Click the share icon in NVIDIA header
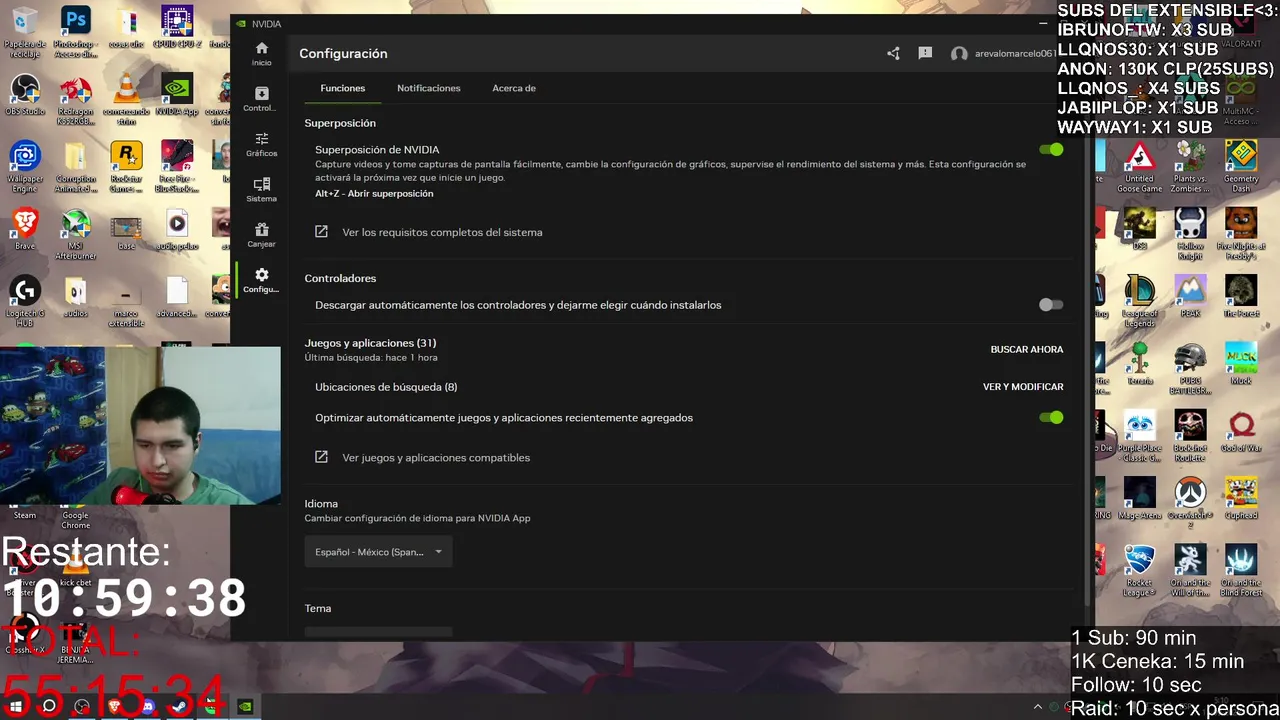 tap(893, 54)
